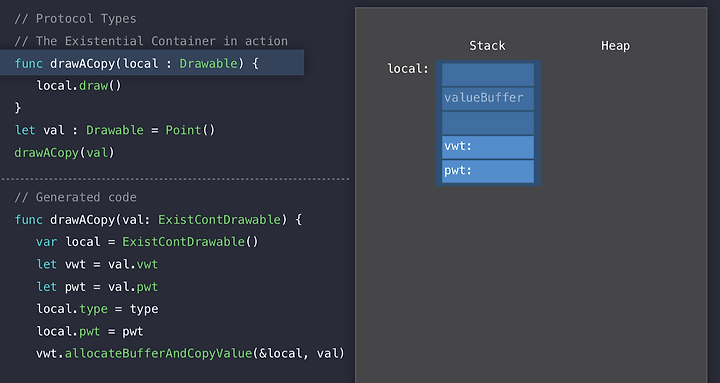Click the "// Protocol Types" comment line
The height and width of the screenshot is (383, 720).
(75, 19)
